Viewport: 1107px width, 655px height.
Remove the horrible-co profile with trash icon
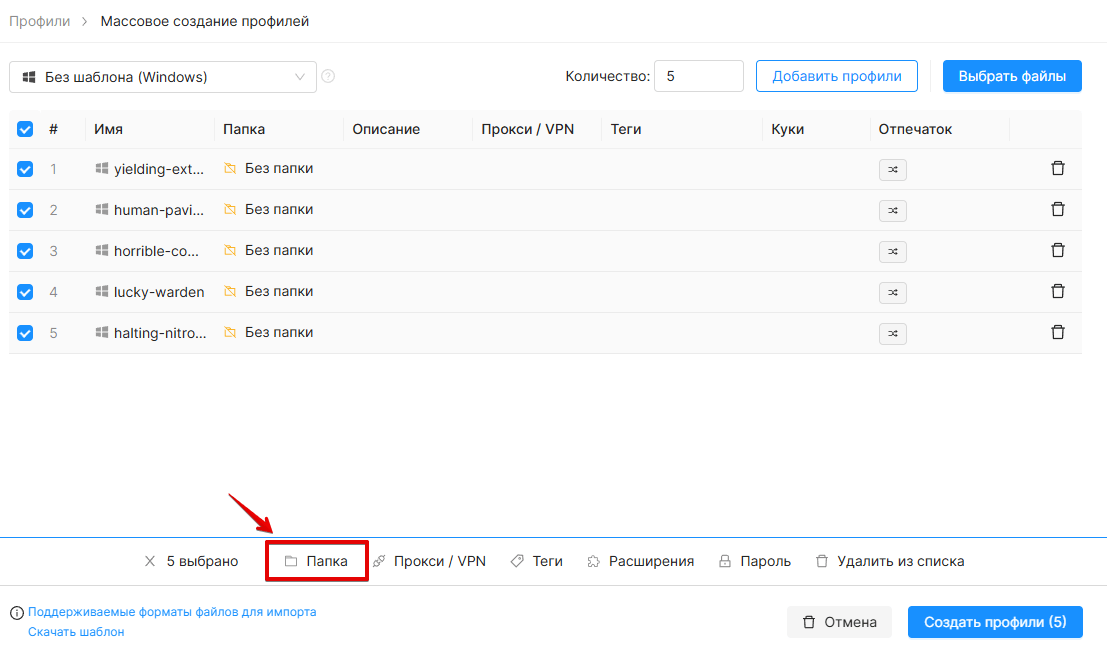pyautogui.click(x=1058, y=250)
